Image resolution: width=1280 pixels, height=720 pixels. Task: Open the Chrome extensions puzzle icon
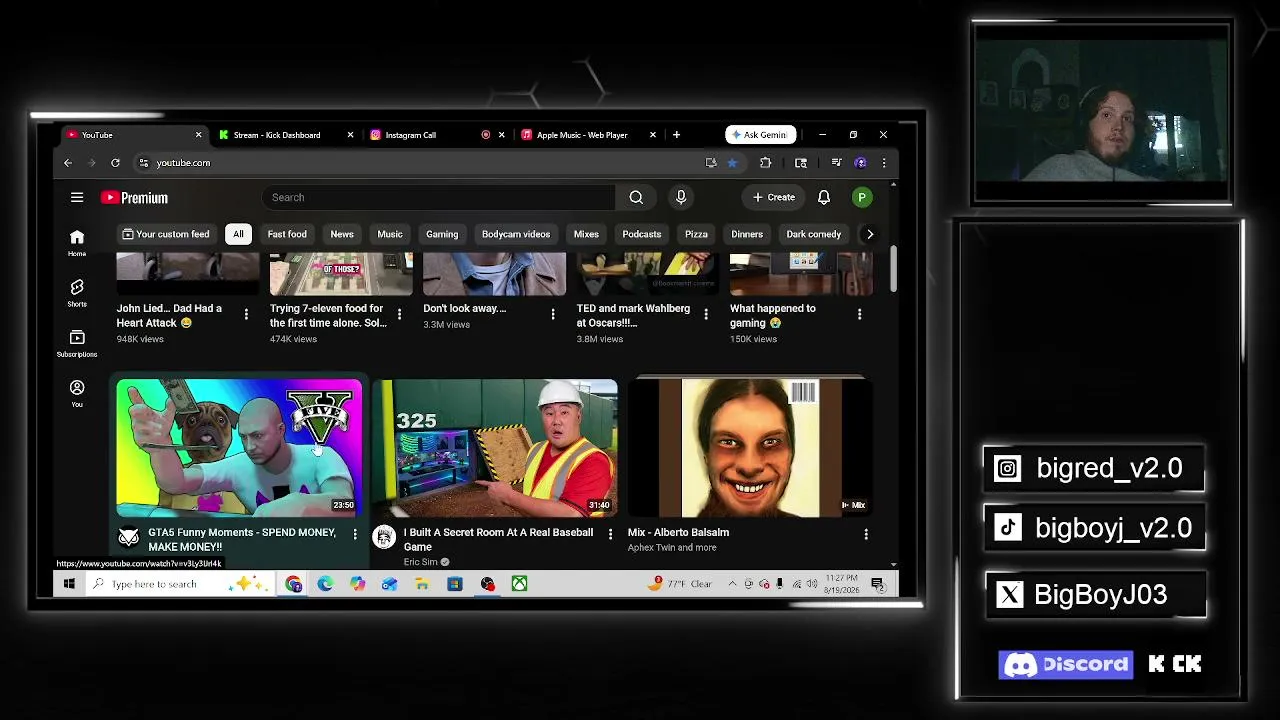(x=766, y=163)
